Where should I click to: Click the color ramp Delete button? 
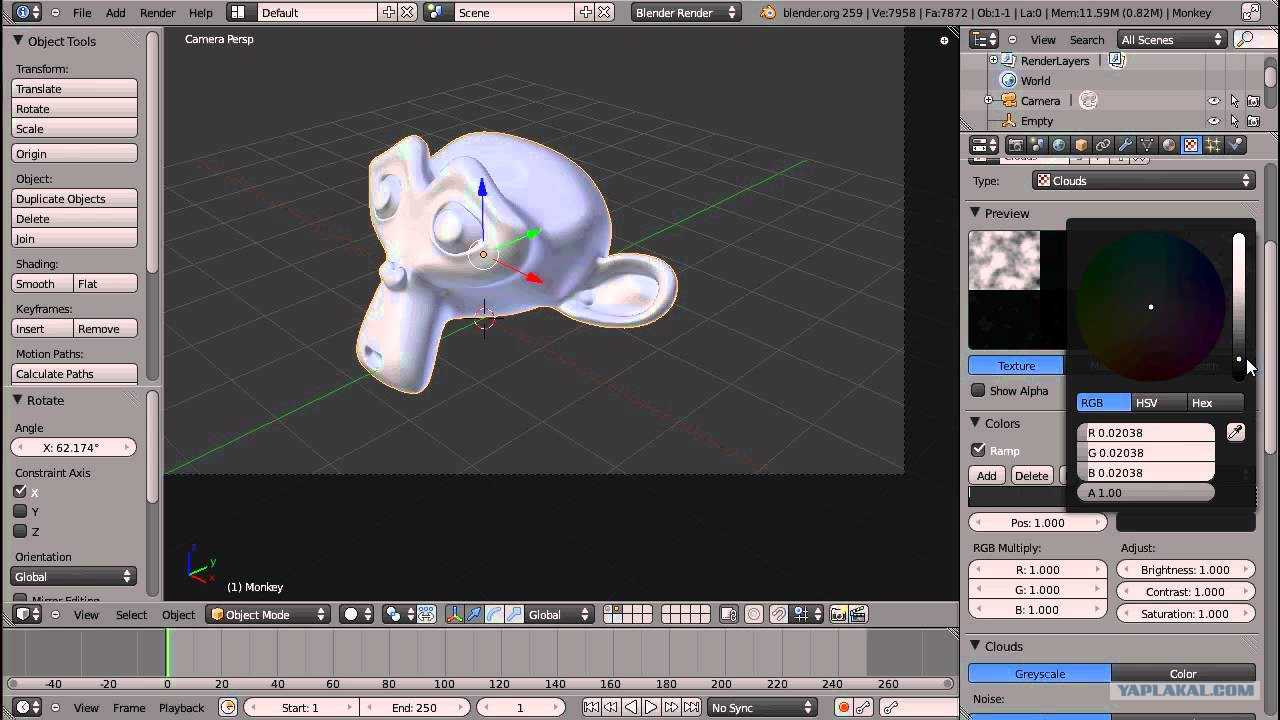tap(1031, 476)
